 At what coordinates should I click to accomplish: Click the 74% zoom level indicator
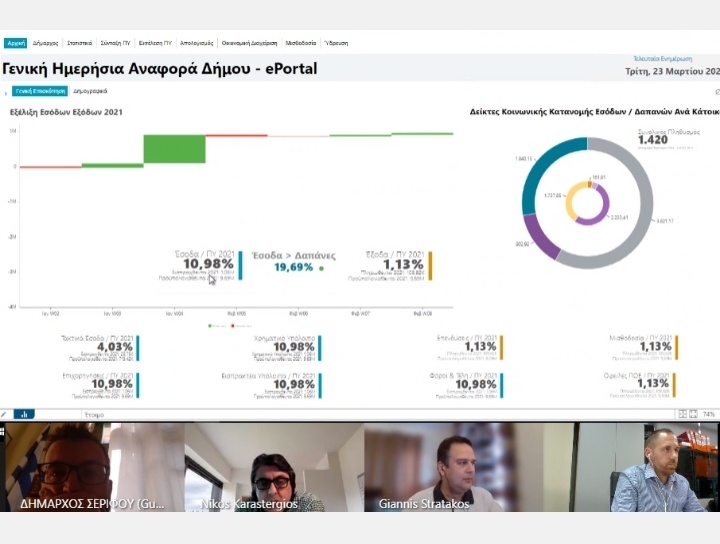[709, 414]
